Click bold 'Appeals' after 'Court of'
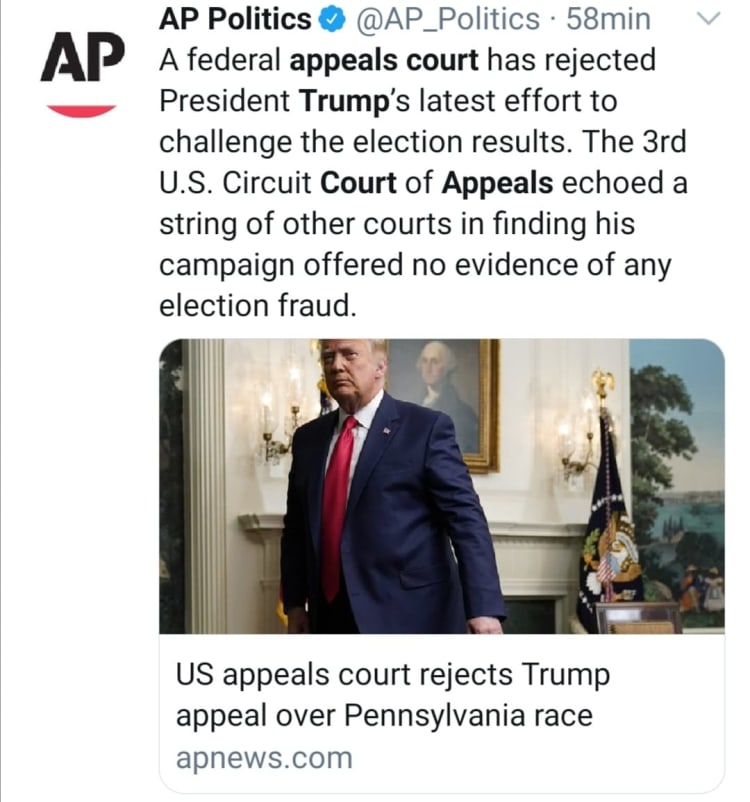 [497, 184]
